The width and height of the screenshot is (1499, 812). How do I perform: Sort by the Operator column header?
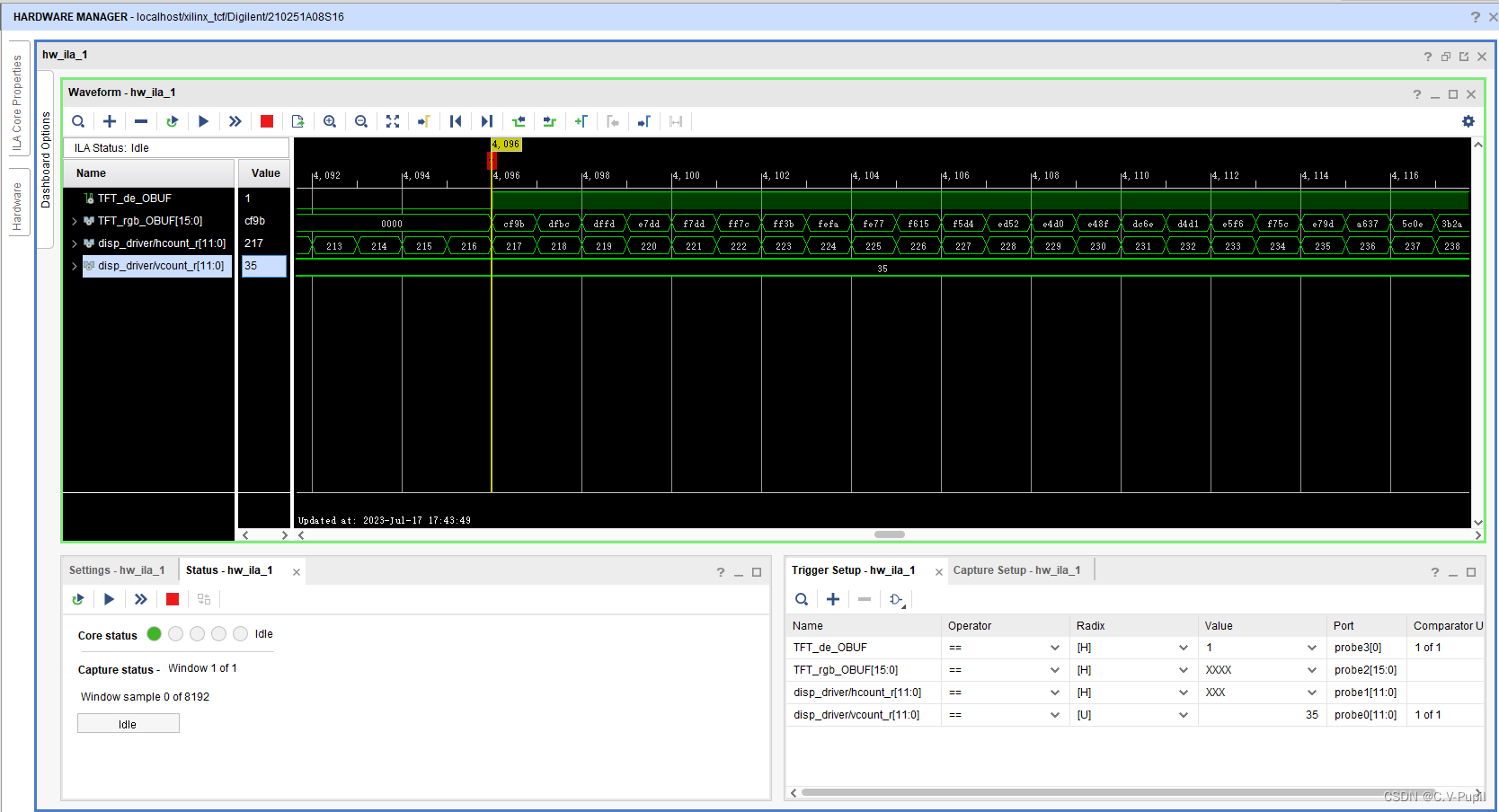click(1006, 626)
